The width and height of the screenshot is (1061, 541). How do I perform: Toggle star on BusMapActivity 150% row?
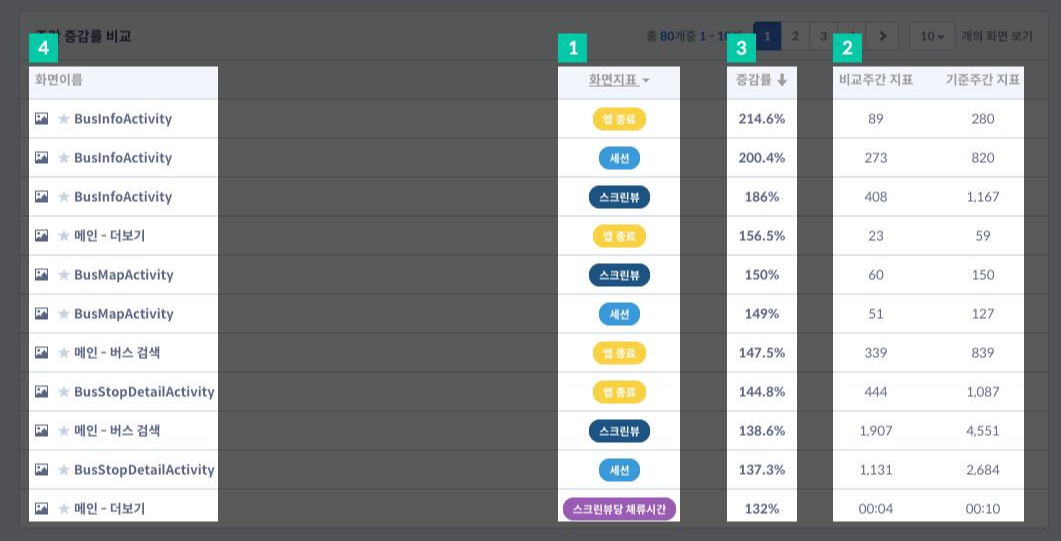pyautogui.click(x=64, y=275)
